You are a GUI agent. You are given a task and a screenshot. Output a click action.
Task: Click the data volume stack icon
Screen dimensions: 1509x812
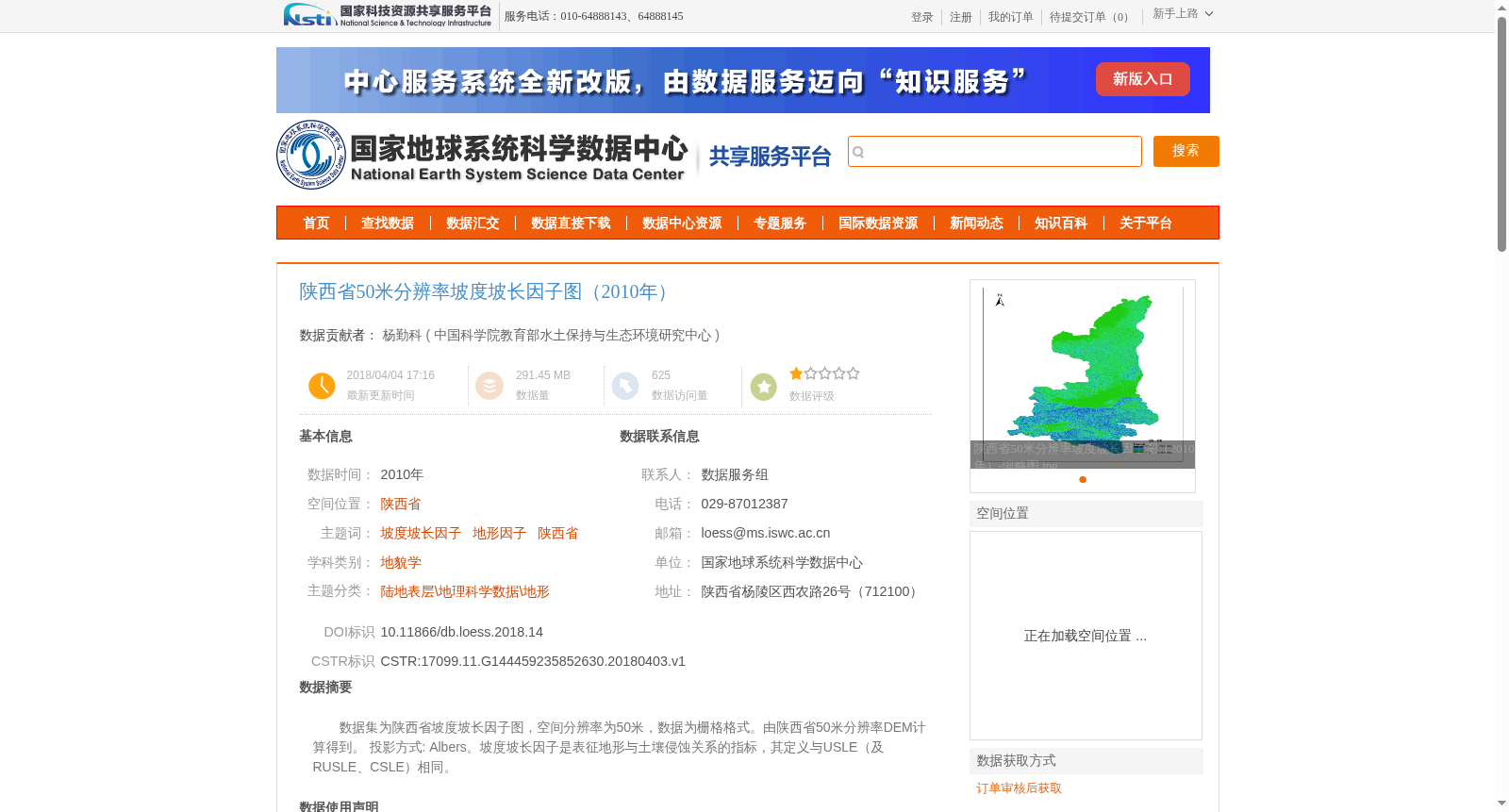coord(489,386)
